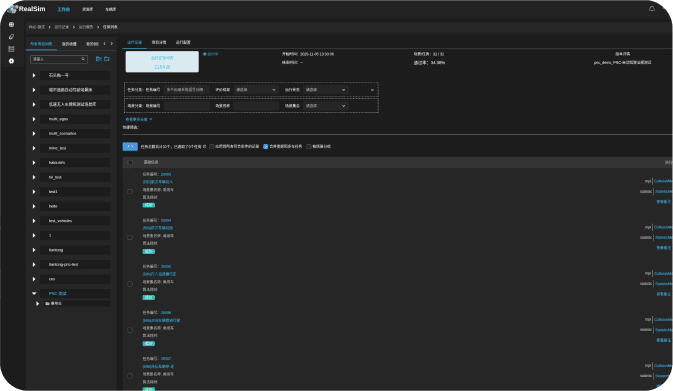Tick the select-all checkbox in the table header
Image resolution: width=673 pixels, height=391 pixels.
tap(130, 162)
